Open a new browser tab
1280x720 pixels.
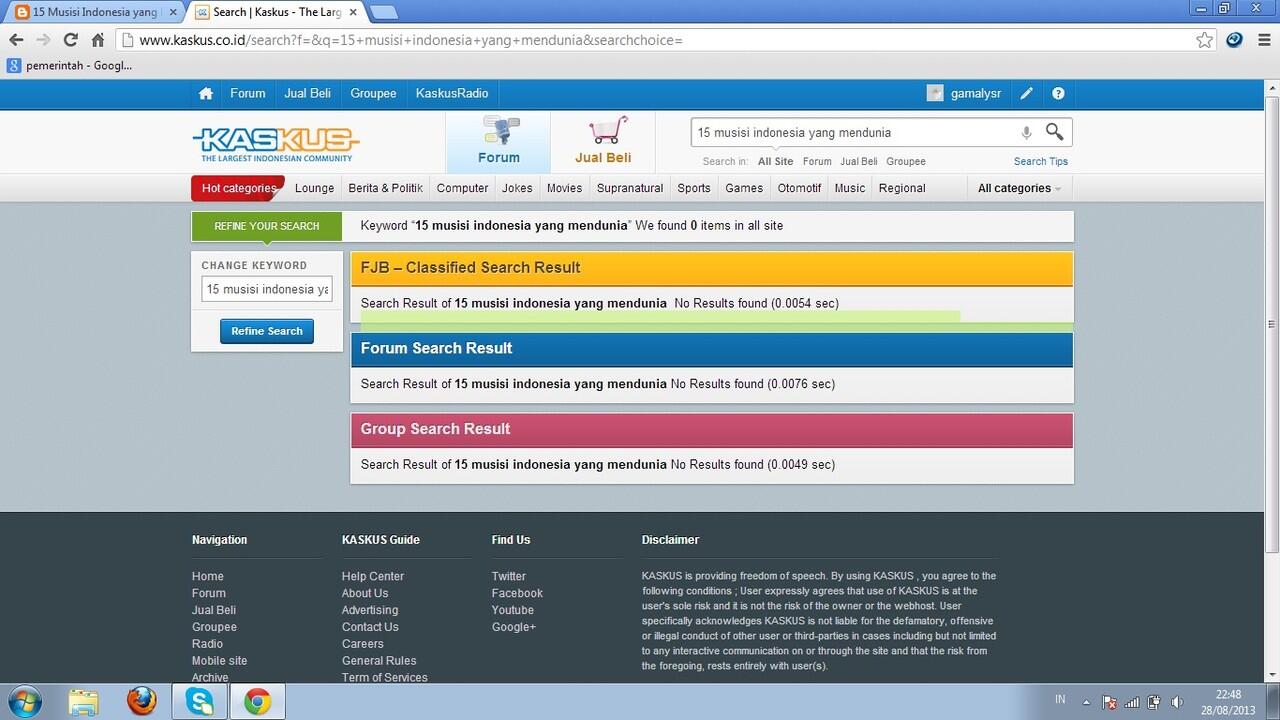pos(384,12)
